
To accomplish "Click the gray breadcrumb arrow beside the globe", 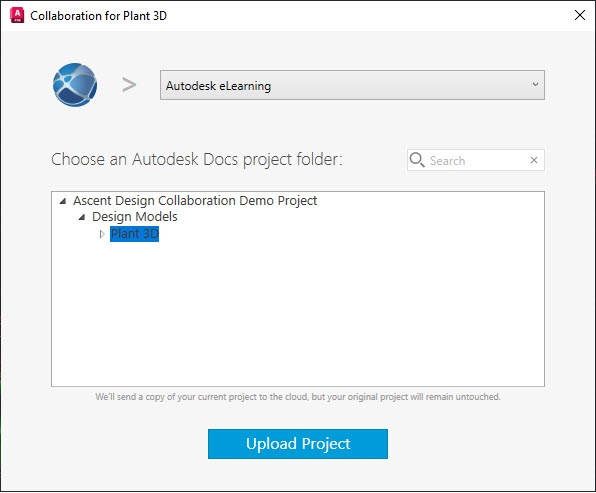I will [129, 85].
